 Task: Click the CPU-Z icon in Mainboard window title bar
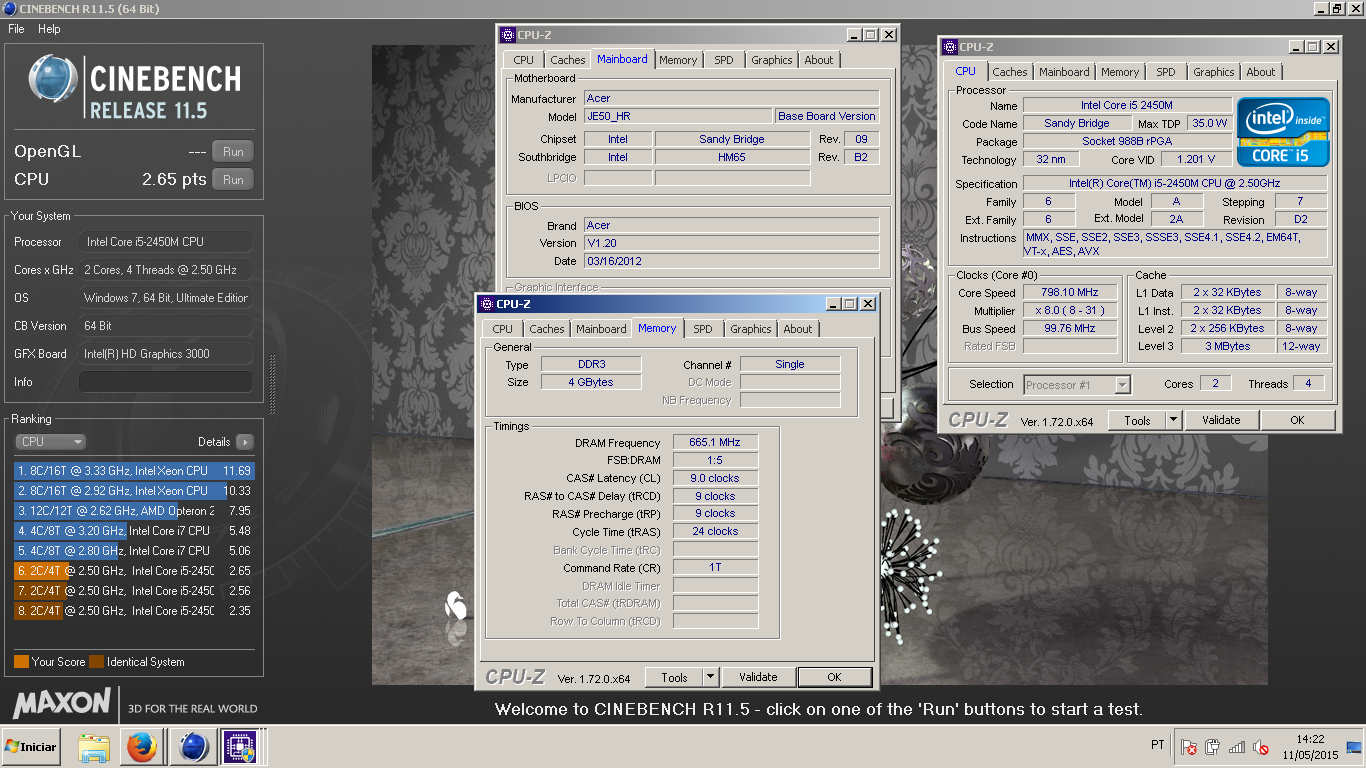tap(508, 35)
